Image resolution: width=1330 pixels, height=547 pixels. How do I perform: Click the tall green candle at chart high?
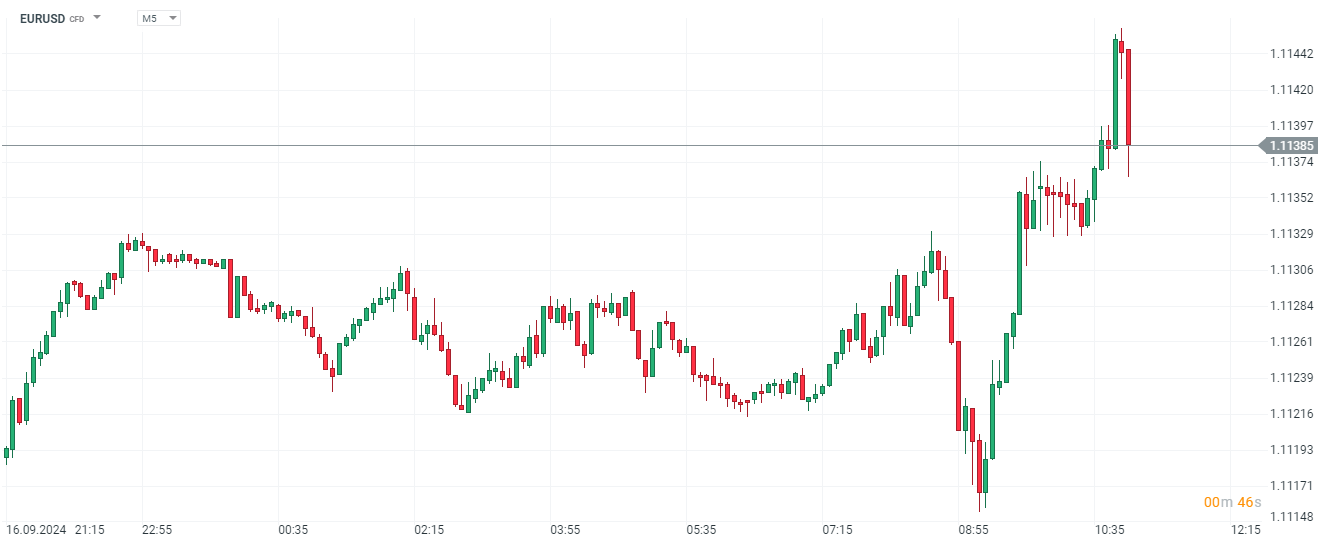pyautogui.click(x=1115, y=92)
